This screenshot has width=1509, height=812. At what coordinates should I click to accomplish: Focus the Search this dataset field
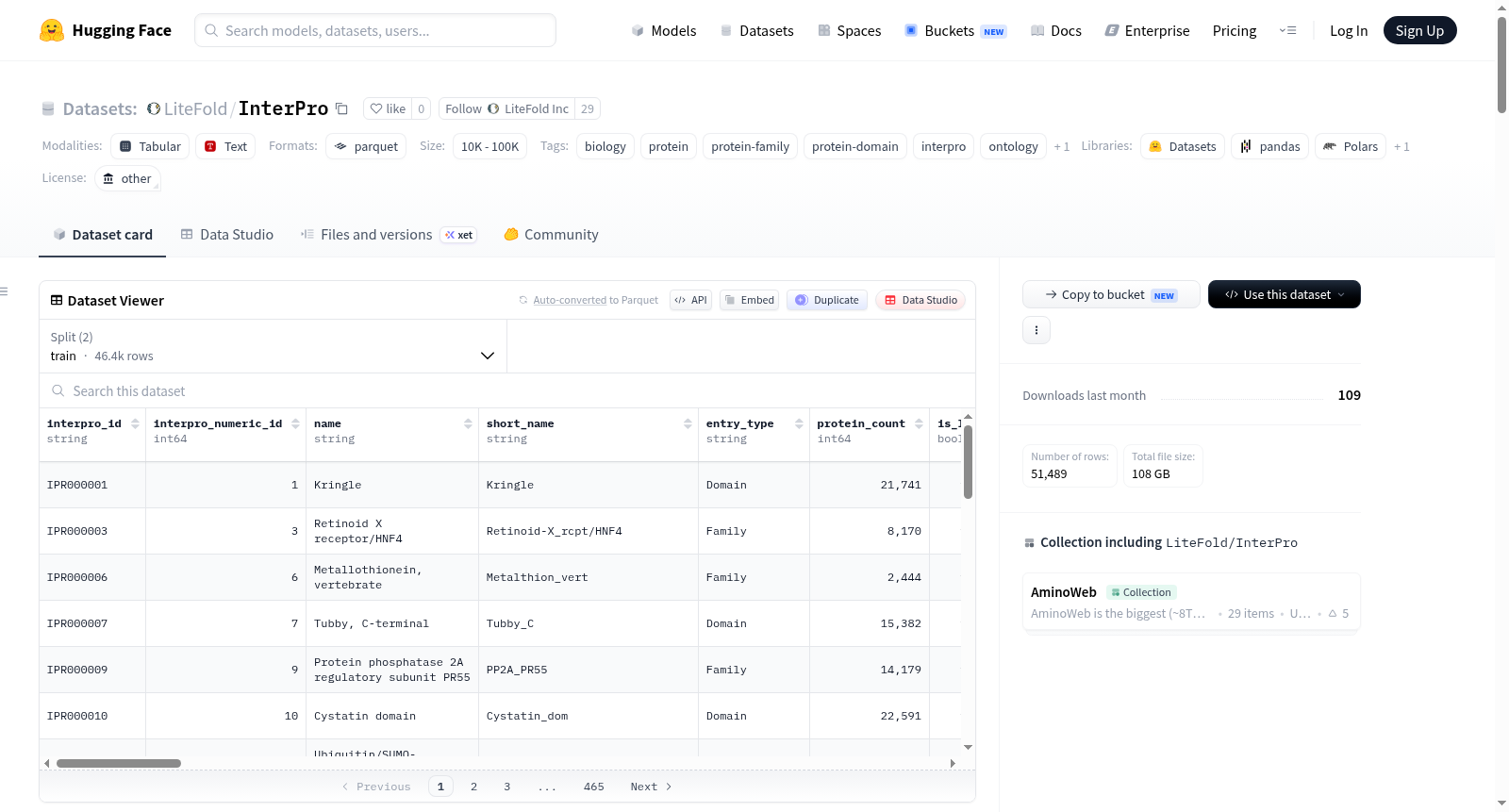[x=507, y=391]
